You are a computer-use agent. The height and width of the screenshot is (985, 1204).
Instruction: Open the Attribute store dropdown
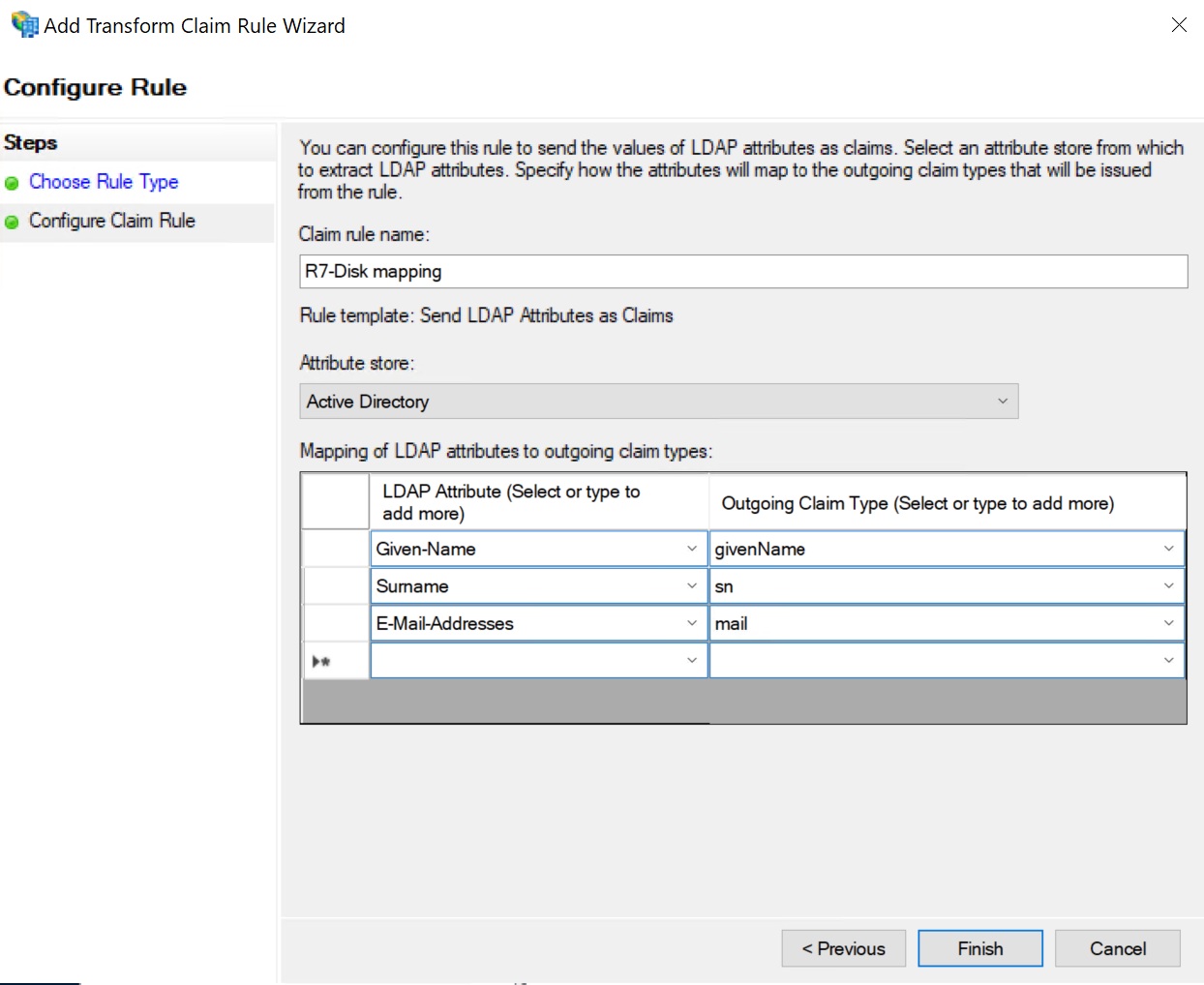point(659,402)
